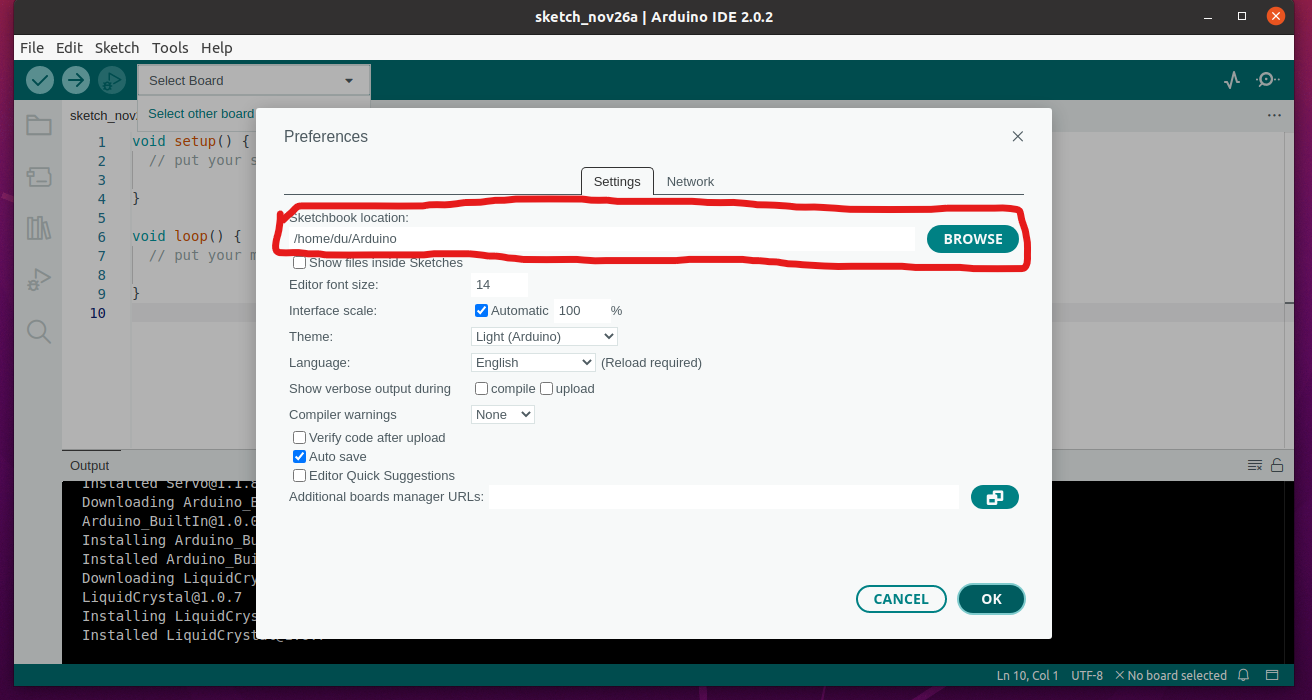Clear the Output panel with its icon
The height and width of the screenshot is (700, 1312).
coord(1254,465)
